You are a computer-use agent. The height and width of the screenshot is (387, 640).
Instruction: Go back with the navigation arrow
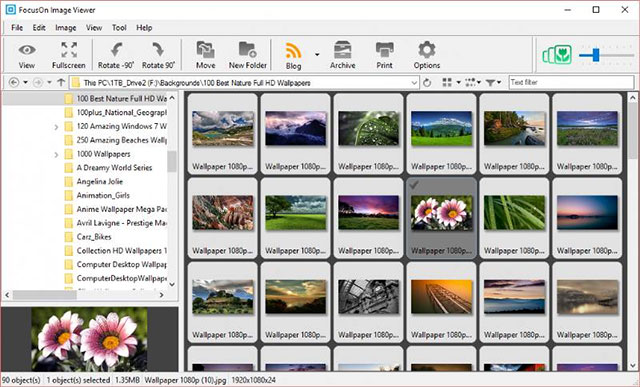pyautogui.click(x=14, y=82)
